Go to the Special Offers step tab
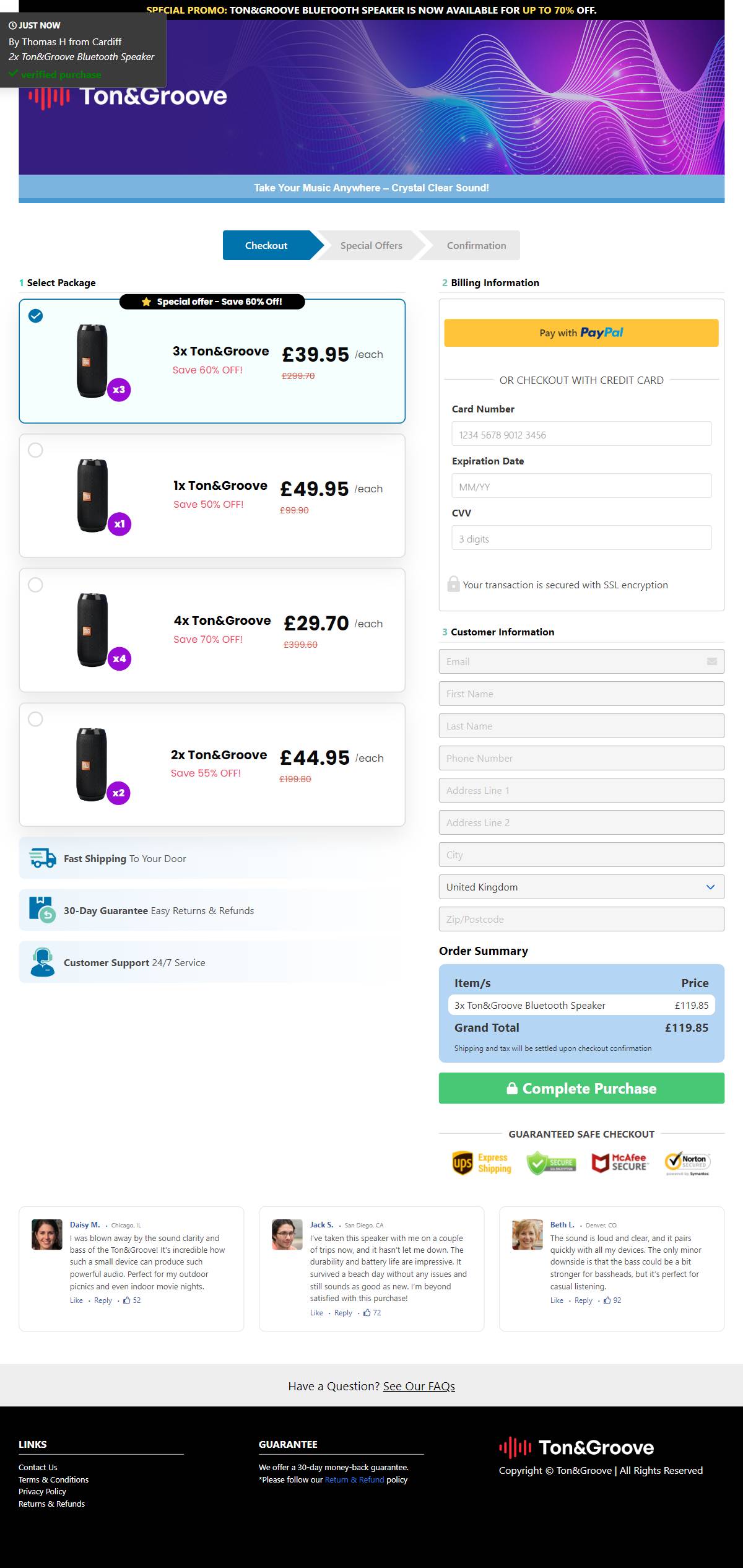Screen dimensions: 743x1568 click(x=371, y=245)
